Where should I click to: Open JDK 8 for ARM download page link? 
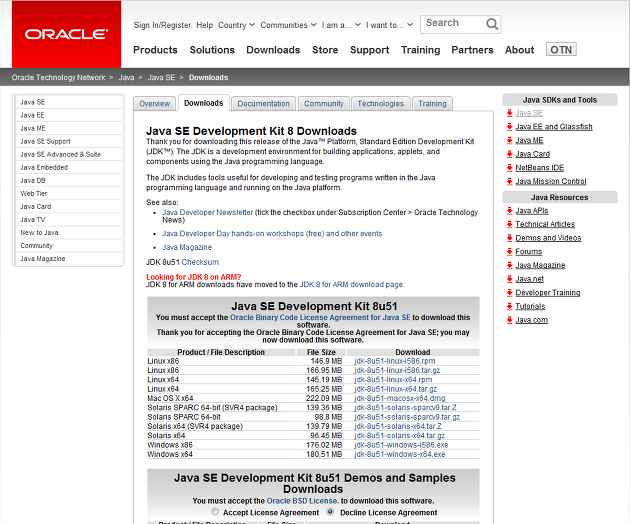point(352,285)
